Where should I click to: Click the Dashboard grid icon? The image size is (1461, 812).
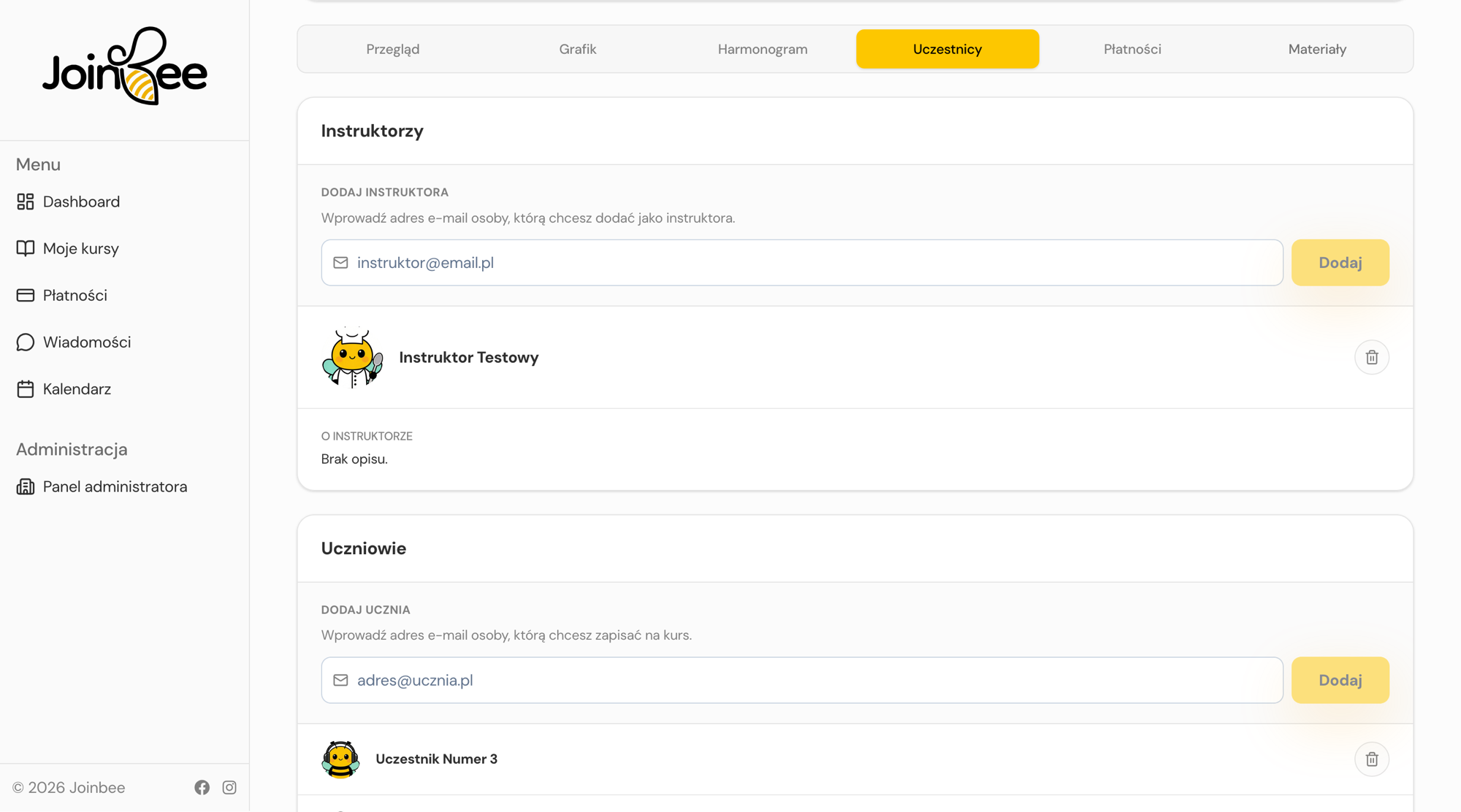pos(26,202)
